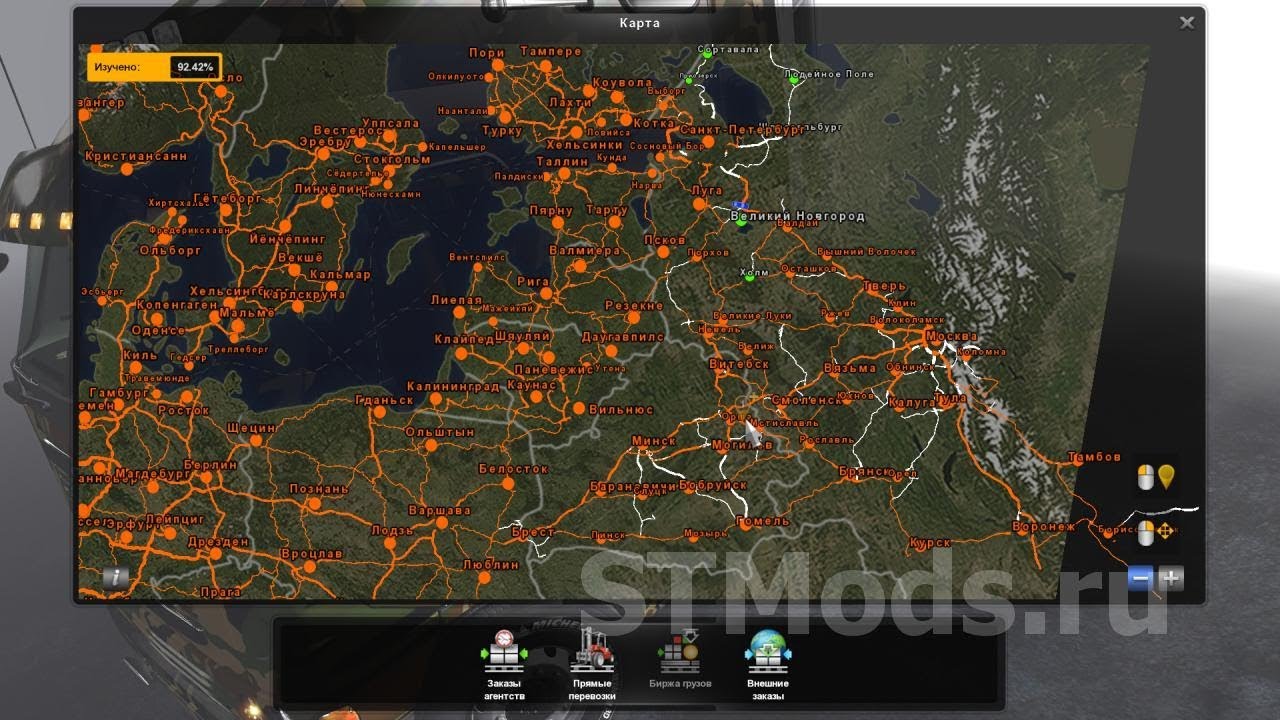Click the Даугавпилс label
This screenshot has width=1280, height=720.
coord(622,337)
